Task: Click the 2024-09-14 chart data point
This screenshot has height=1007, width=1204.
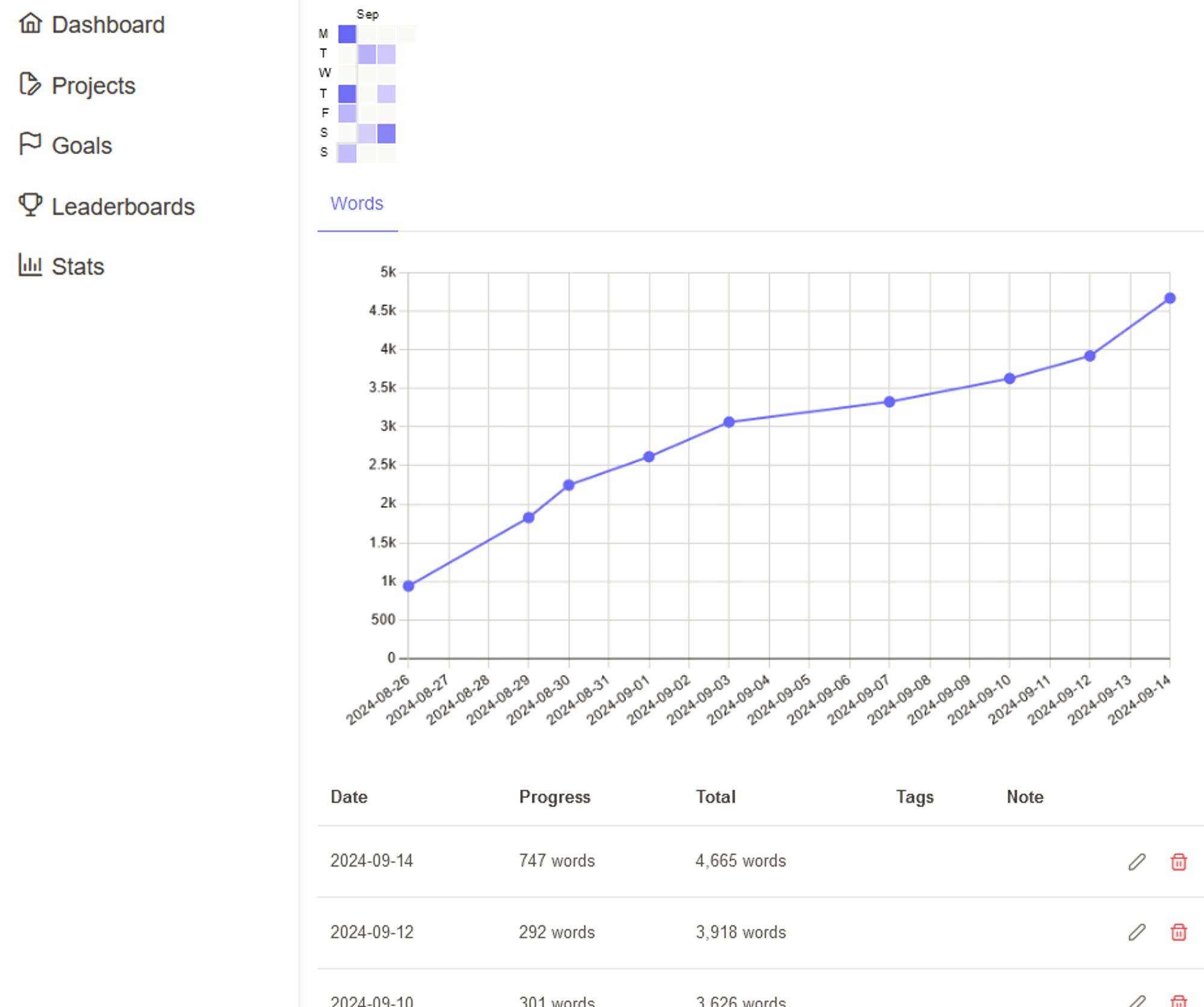Action: pos(1170,298)
